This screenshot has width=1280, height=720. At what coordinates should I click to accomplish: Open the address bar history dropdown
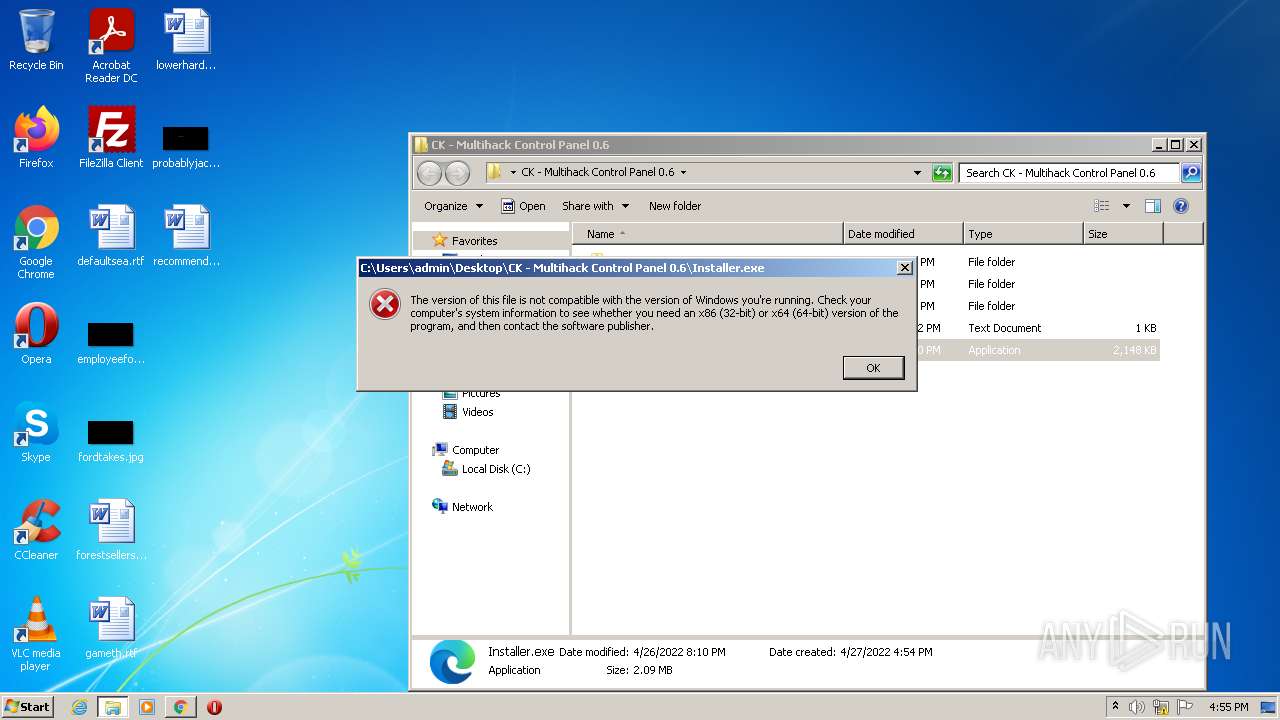click(917, 173)
